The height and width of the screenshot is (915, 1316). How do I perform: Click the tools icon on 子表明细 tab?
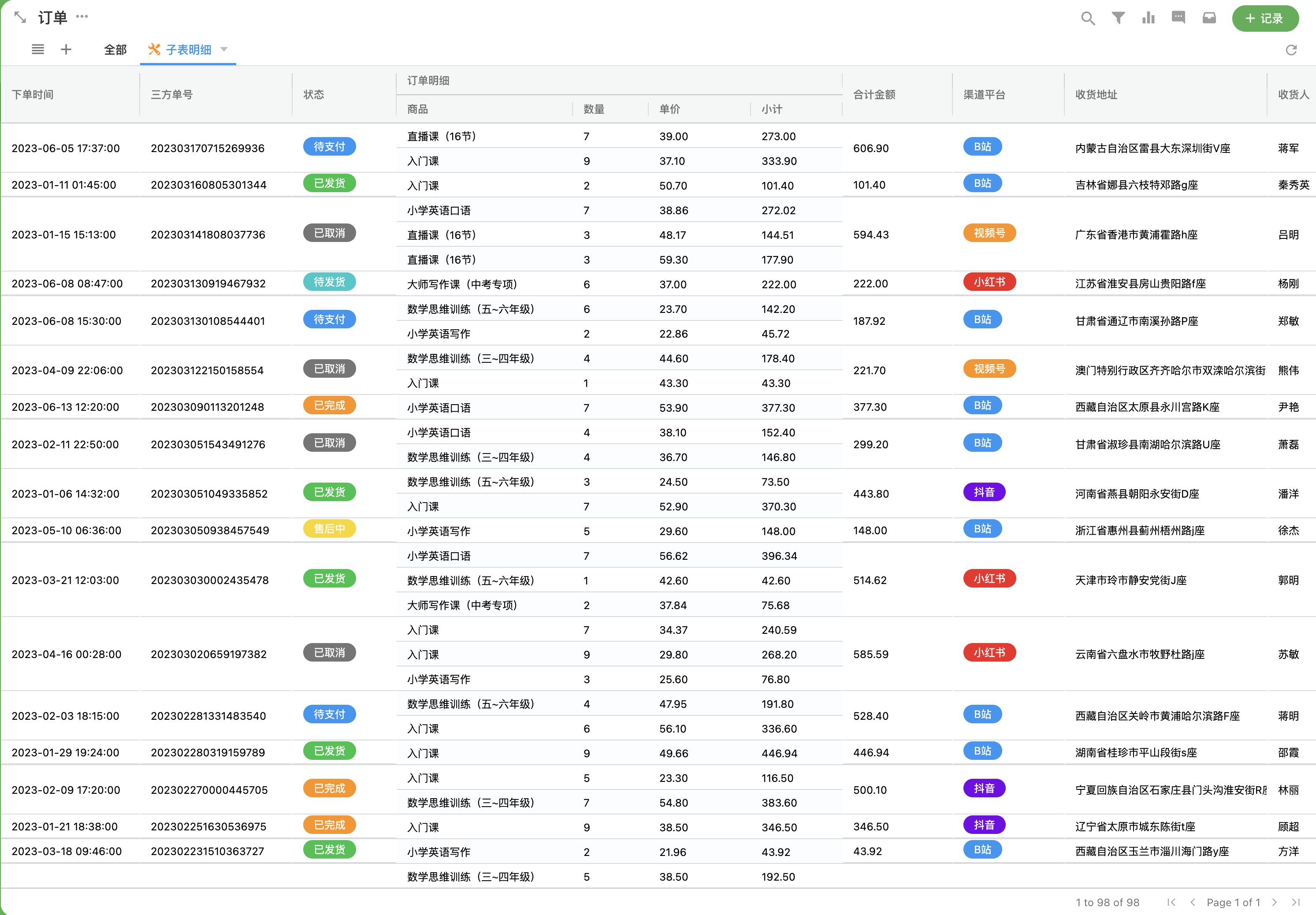[x=154, y=49]
